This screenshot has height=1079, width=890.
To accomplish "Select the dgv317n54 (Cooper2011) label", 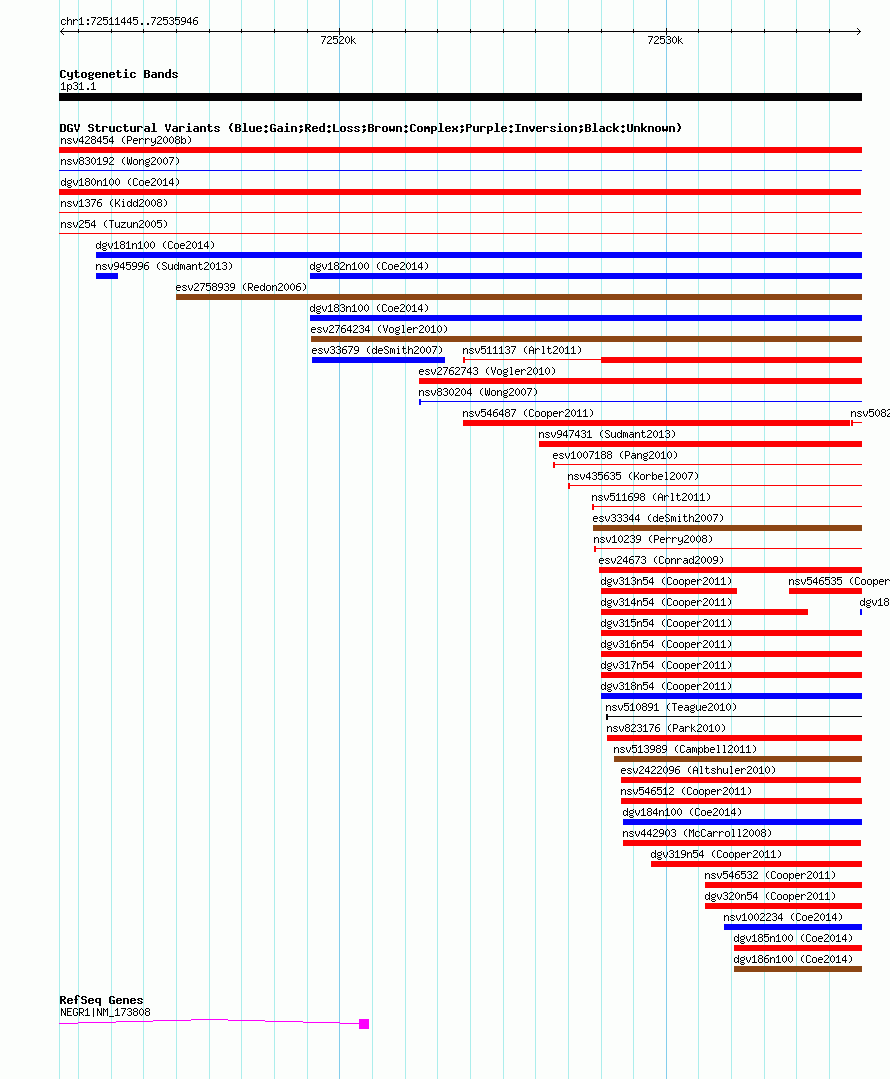I will (x=666, y=665).
